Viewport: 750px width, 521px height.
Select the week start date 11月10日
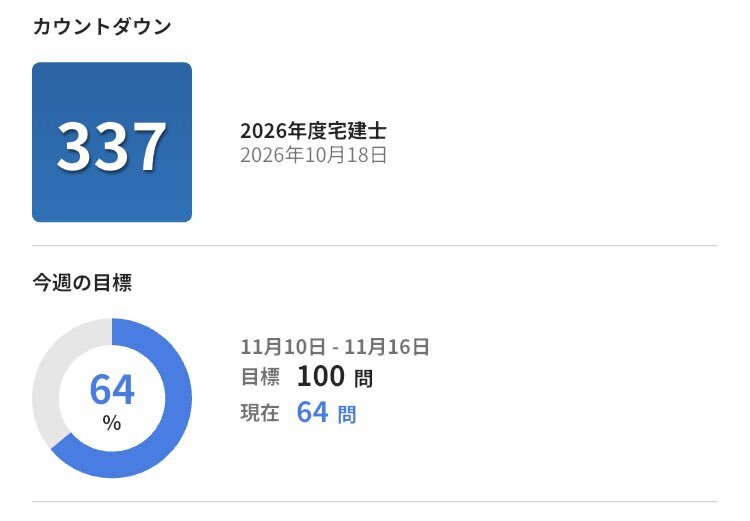[283, 347]
